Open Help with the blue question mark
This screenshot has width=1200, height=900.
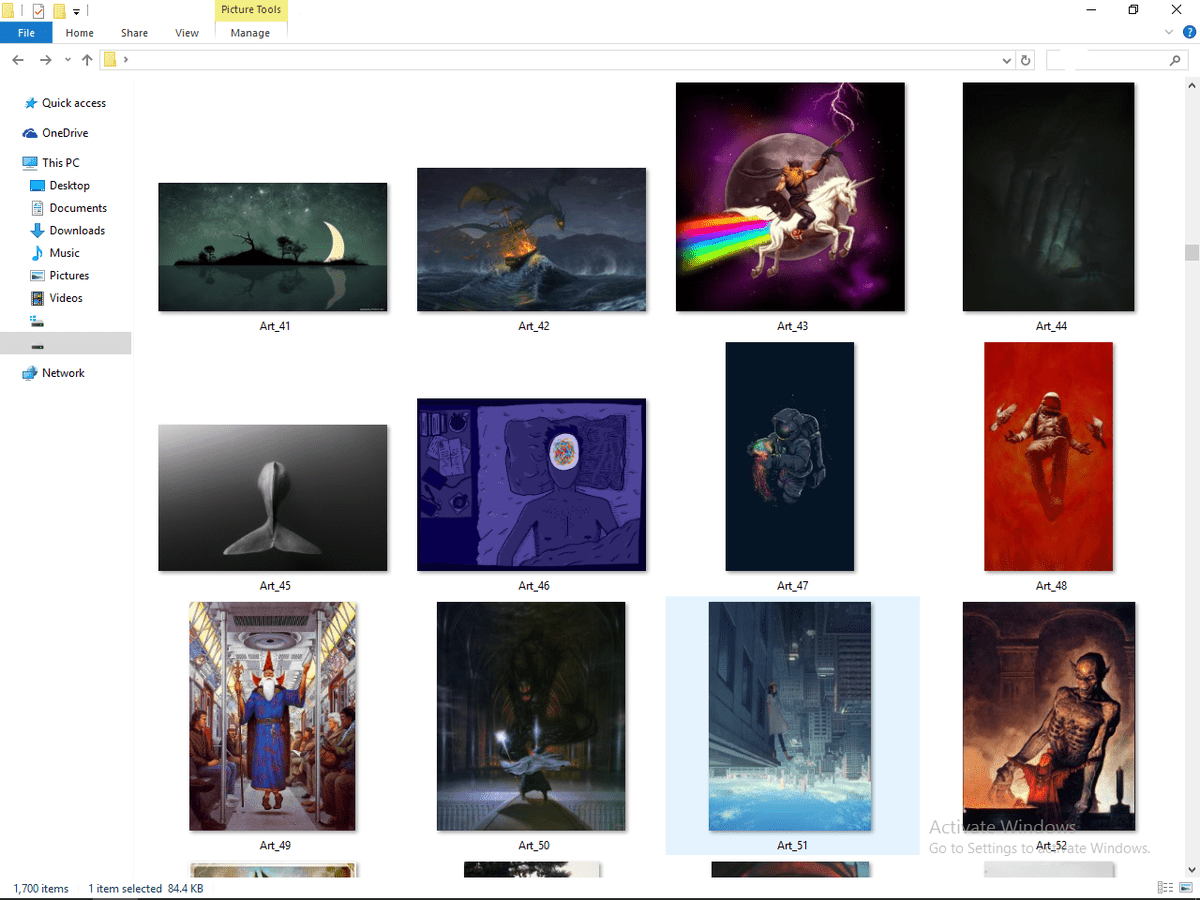click(x=1188, y=32)
